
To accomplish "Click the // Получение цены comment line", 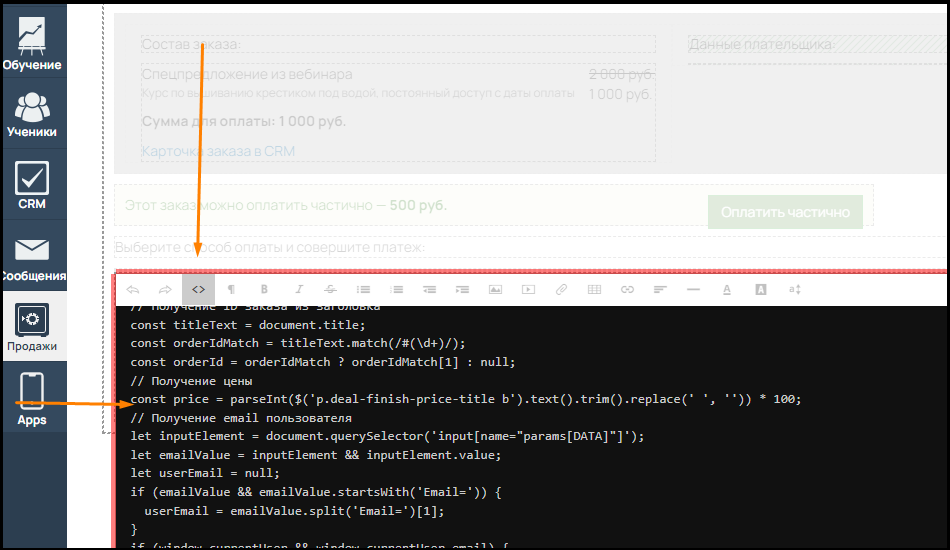I will [x=191, y=381].
